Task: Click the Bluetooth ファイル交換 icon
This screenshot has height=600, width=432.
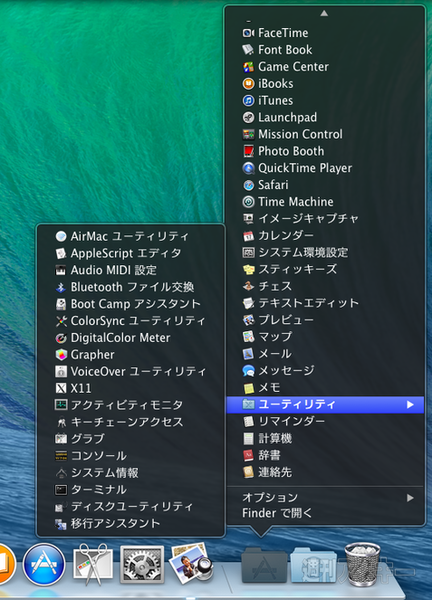Action: click(x=61, y=287)
